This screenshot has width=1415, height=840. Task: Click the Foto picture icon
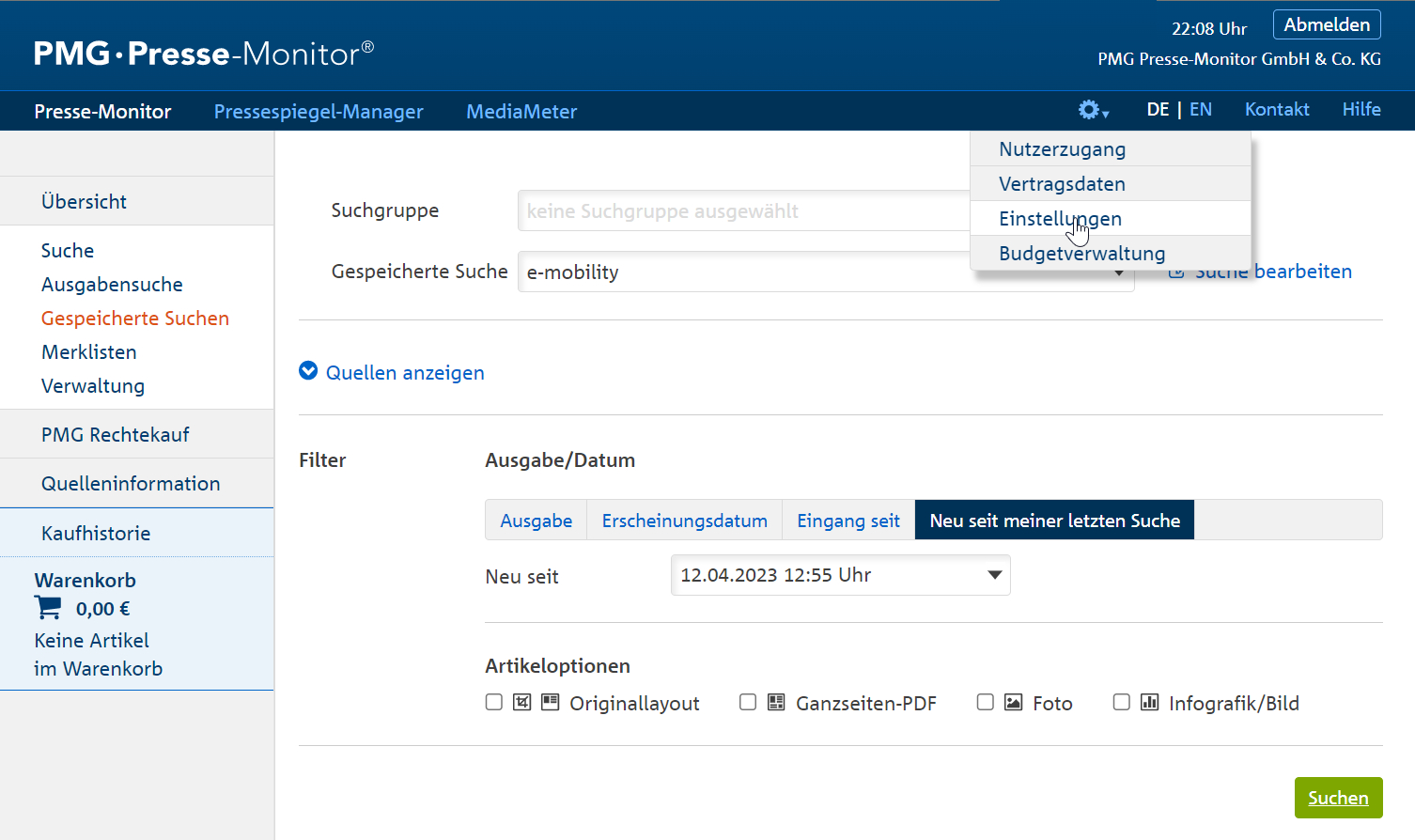[1013, 702]
